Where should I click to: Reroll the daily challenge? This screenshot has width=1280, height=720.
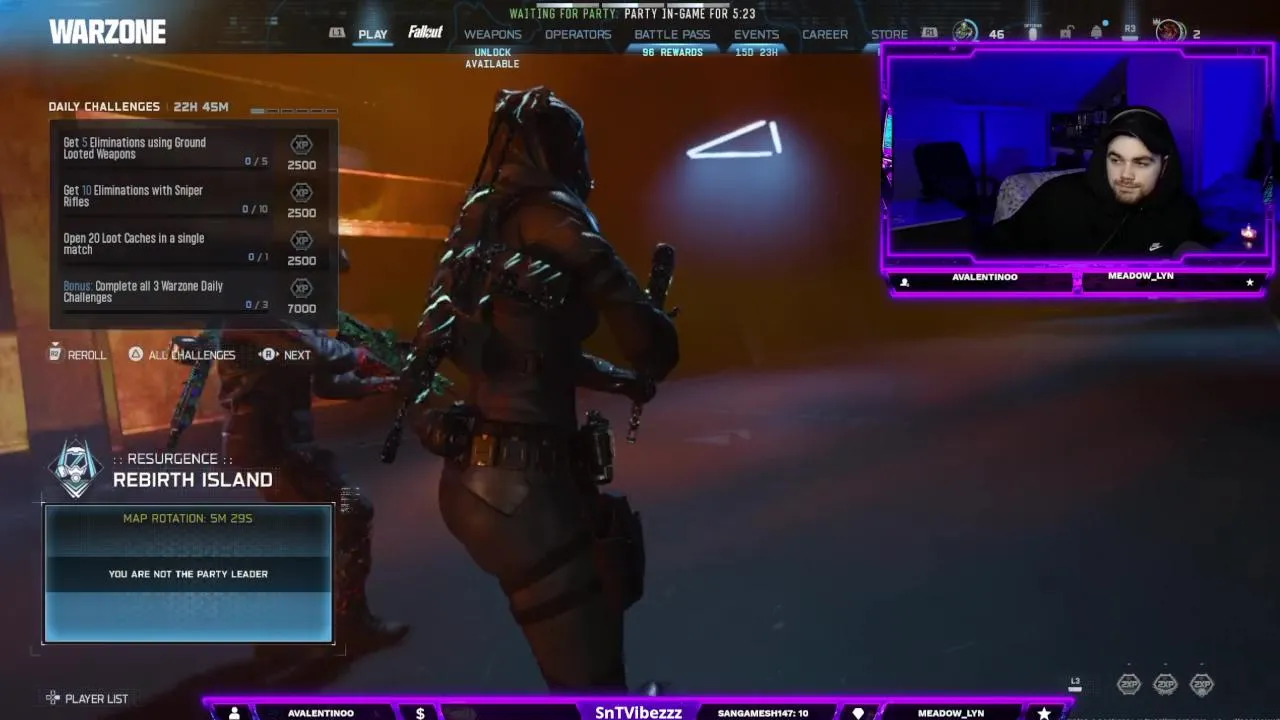[77, 354]
